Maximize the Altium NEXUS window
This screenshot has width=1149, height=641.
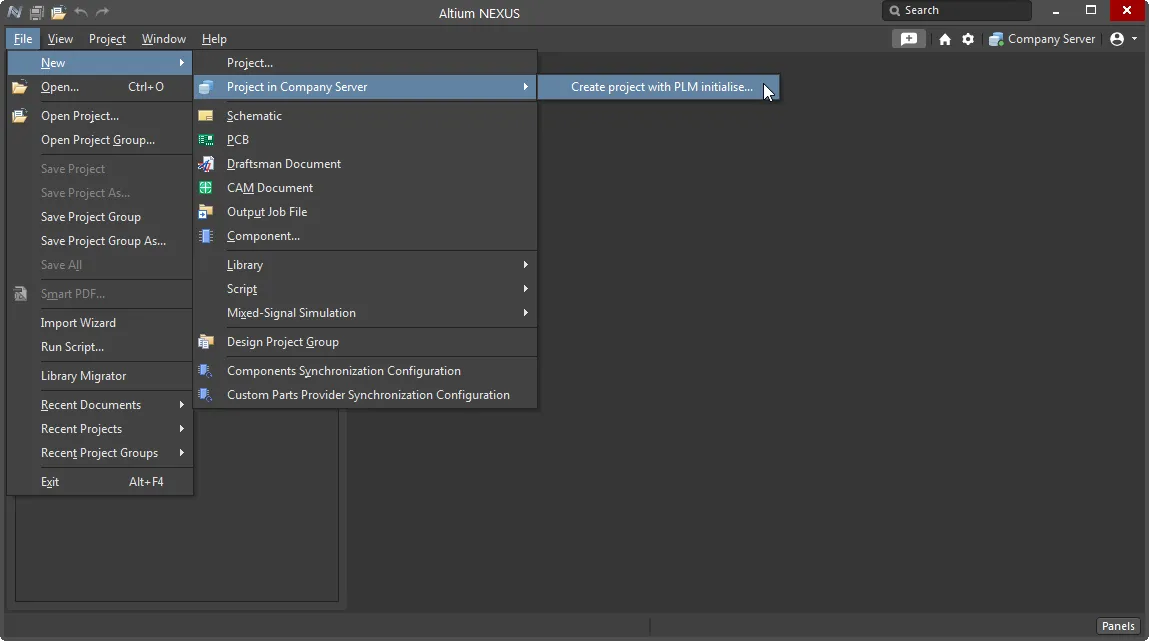click(x=1091, y=10)
